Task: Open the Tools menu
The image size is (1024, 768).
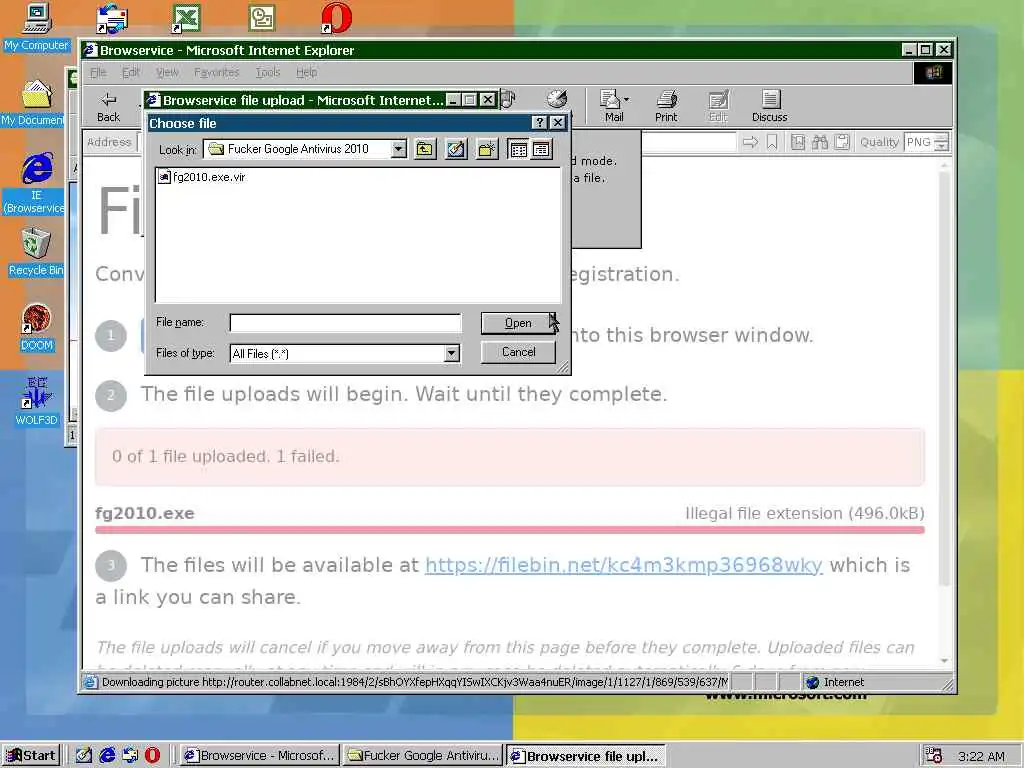Action: pyautogui.click(x=268, y=72)
